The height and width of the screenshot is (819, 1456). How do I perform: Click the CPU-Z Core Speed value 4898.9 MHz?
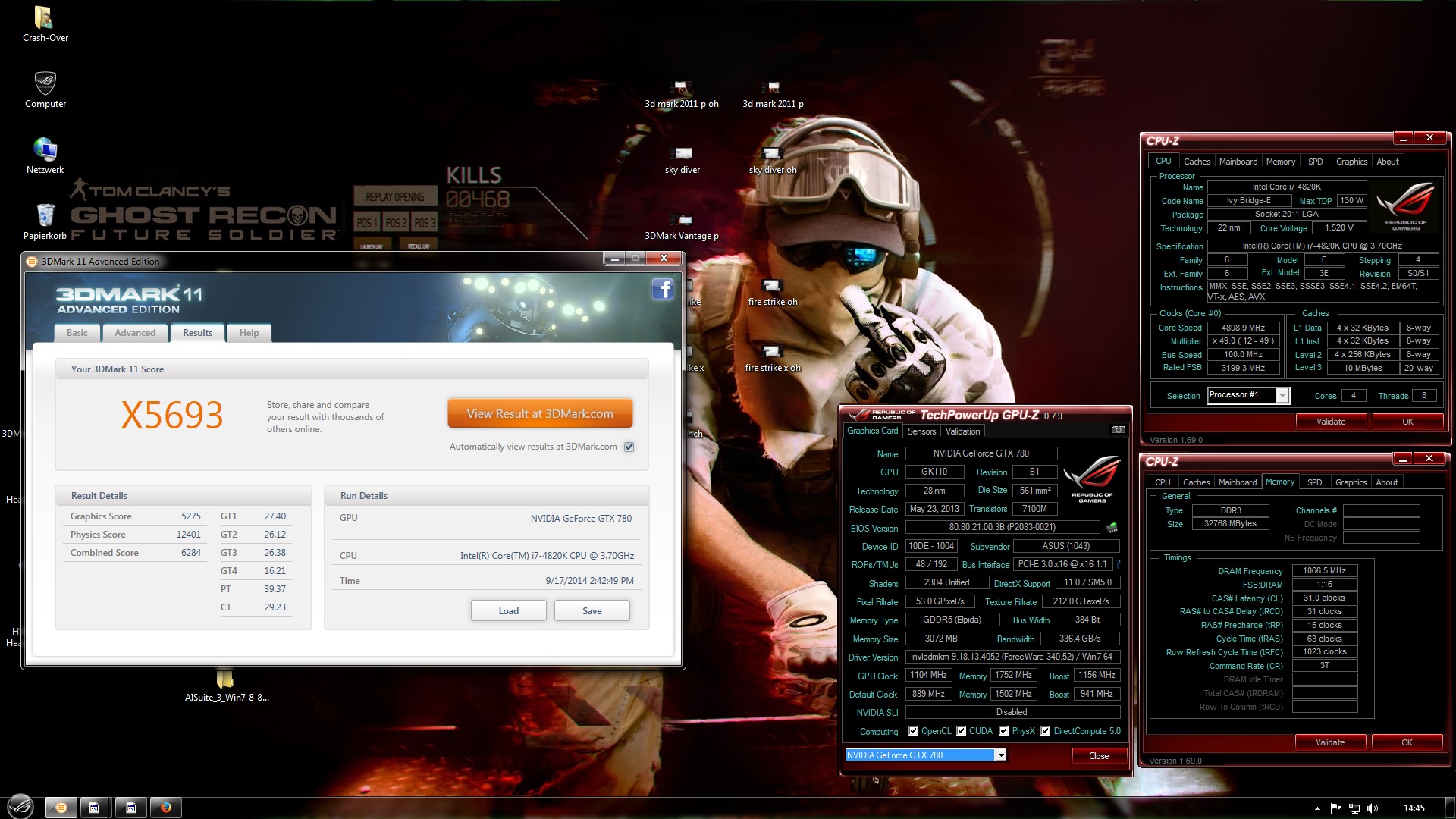pyautogui.click(x=1243, y=328)
